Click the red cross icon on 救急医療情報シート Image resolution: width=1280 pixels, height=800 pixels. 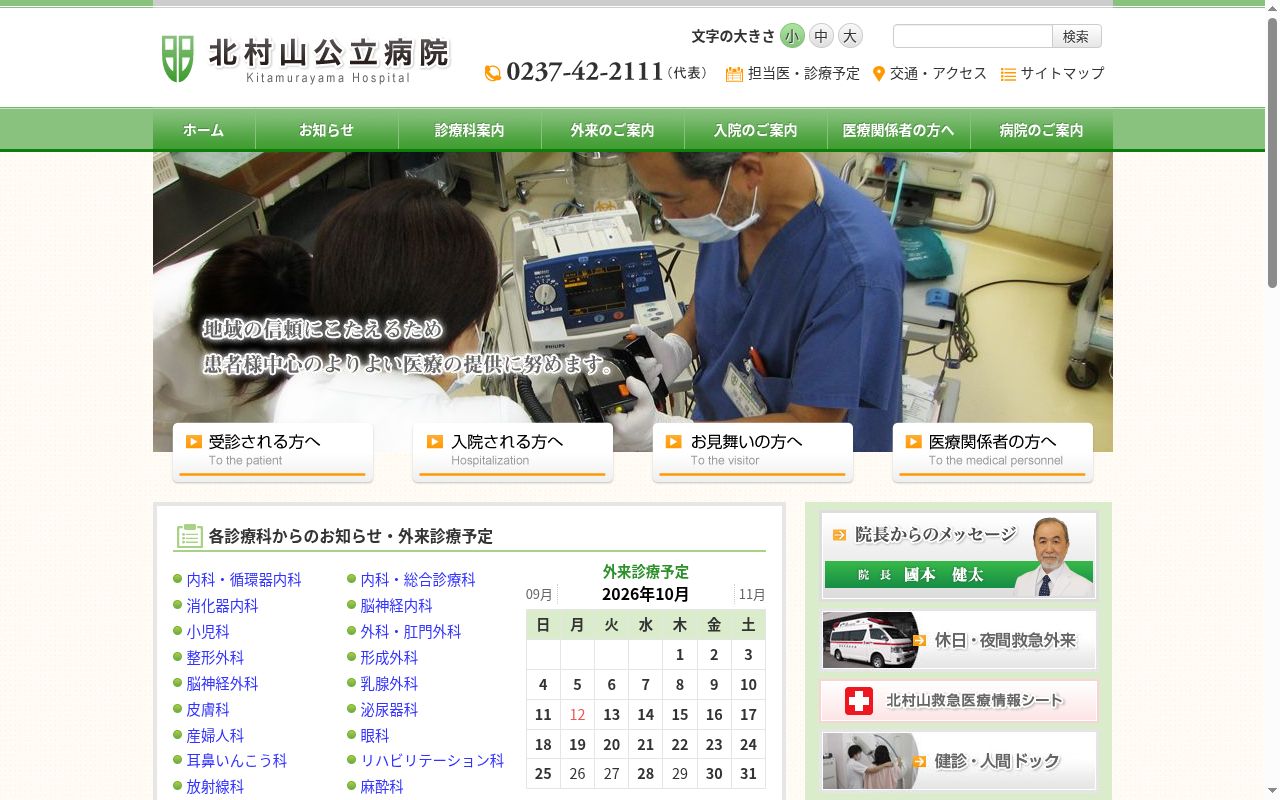859,701
